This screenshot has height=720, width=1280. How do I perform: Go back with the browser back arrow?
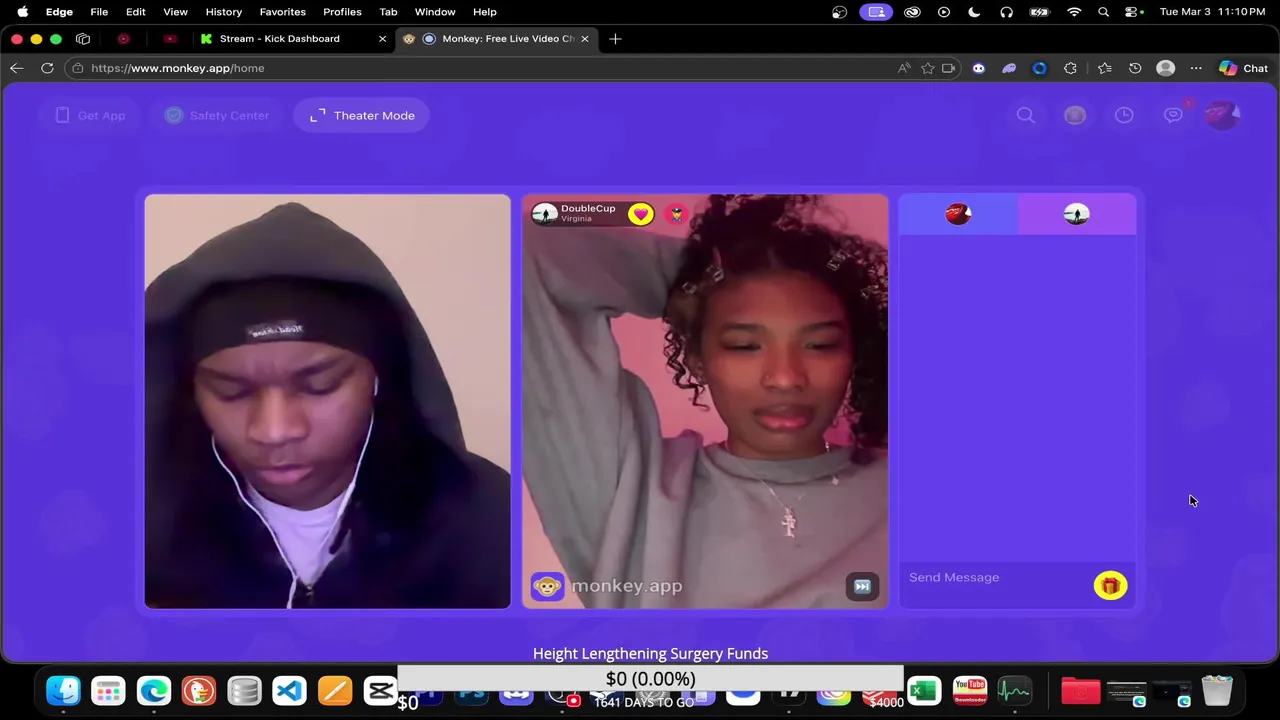coord(16,68)
